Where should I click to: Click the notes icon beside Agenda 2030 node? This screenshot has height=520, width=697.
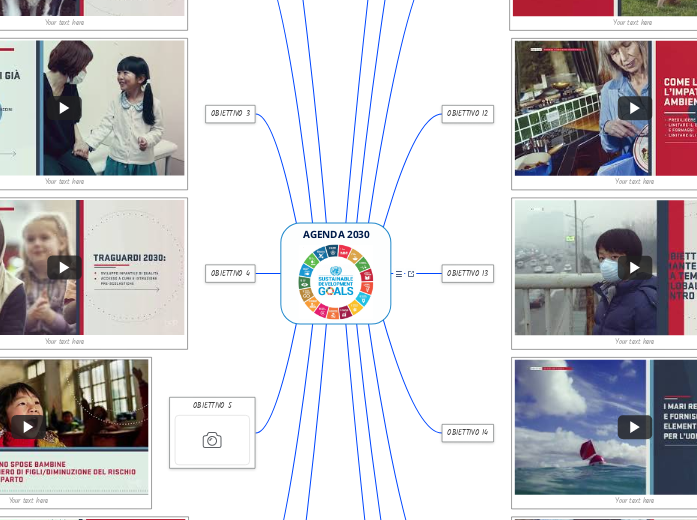(x=399, y=273)
